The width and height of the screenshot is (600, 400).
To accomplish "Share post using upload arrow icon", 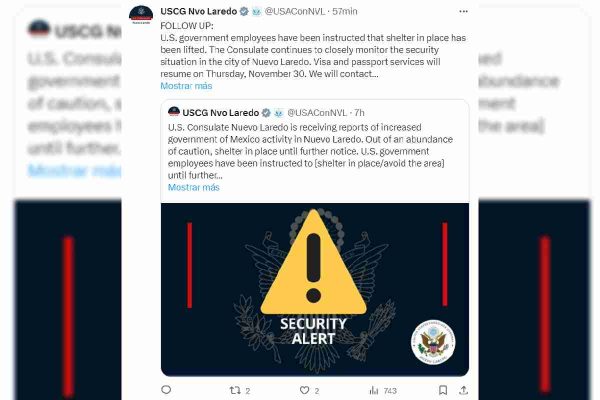I will (x=463, y=390).
